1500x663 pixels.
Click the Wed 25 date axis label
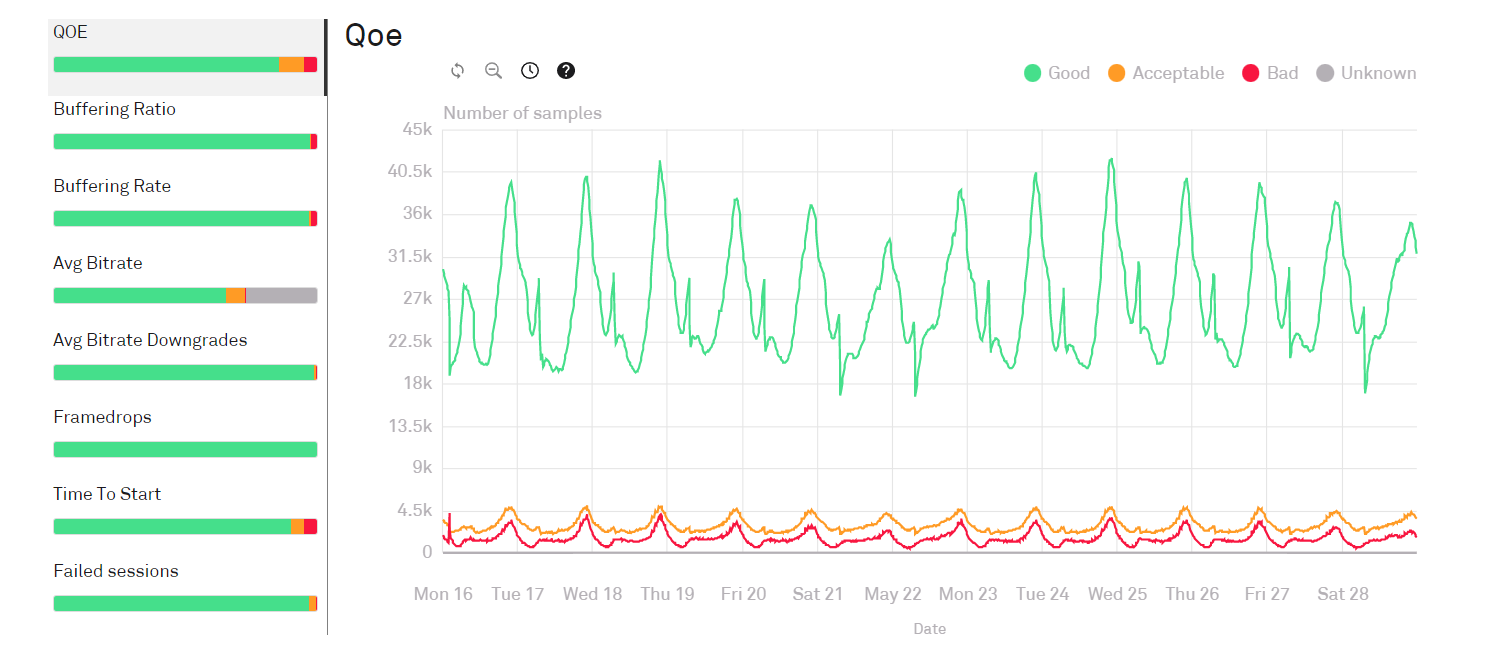1118,594
